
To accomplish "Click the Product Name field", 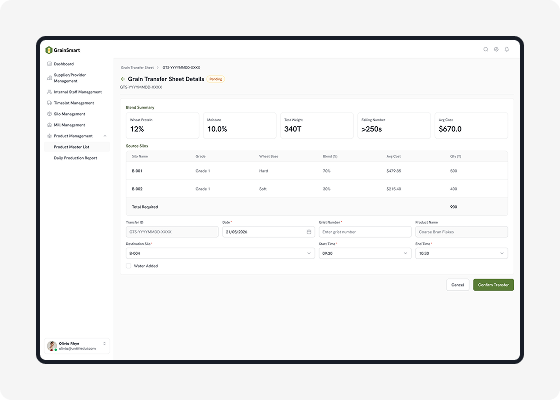I will point(461,232).
